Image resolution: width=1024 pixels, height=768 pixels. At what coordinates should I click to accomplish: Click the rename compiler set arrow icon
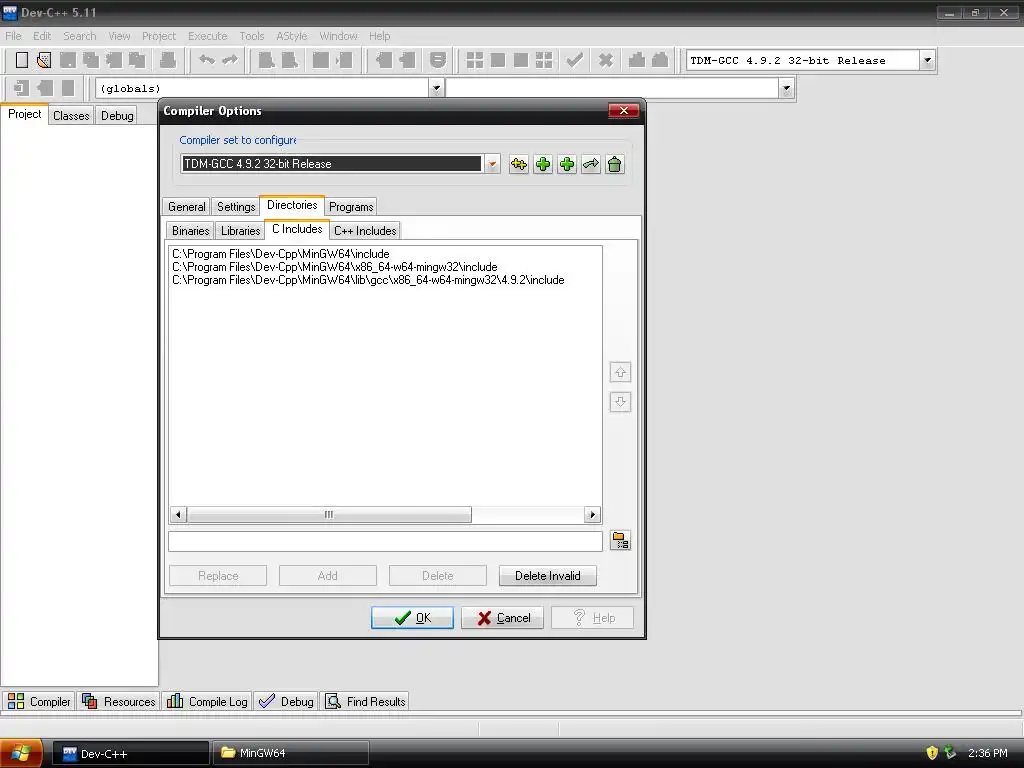click(x=590, y=164)
